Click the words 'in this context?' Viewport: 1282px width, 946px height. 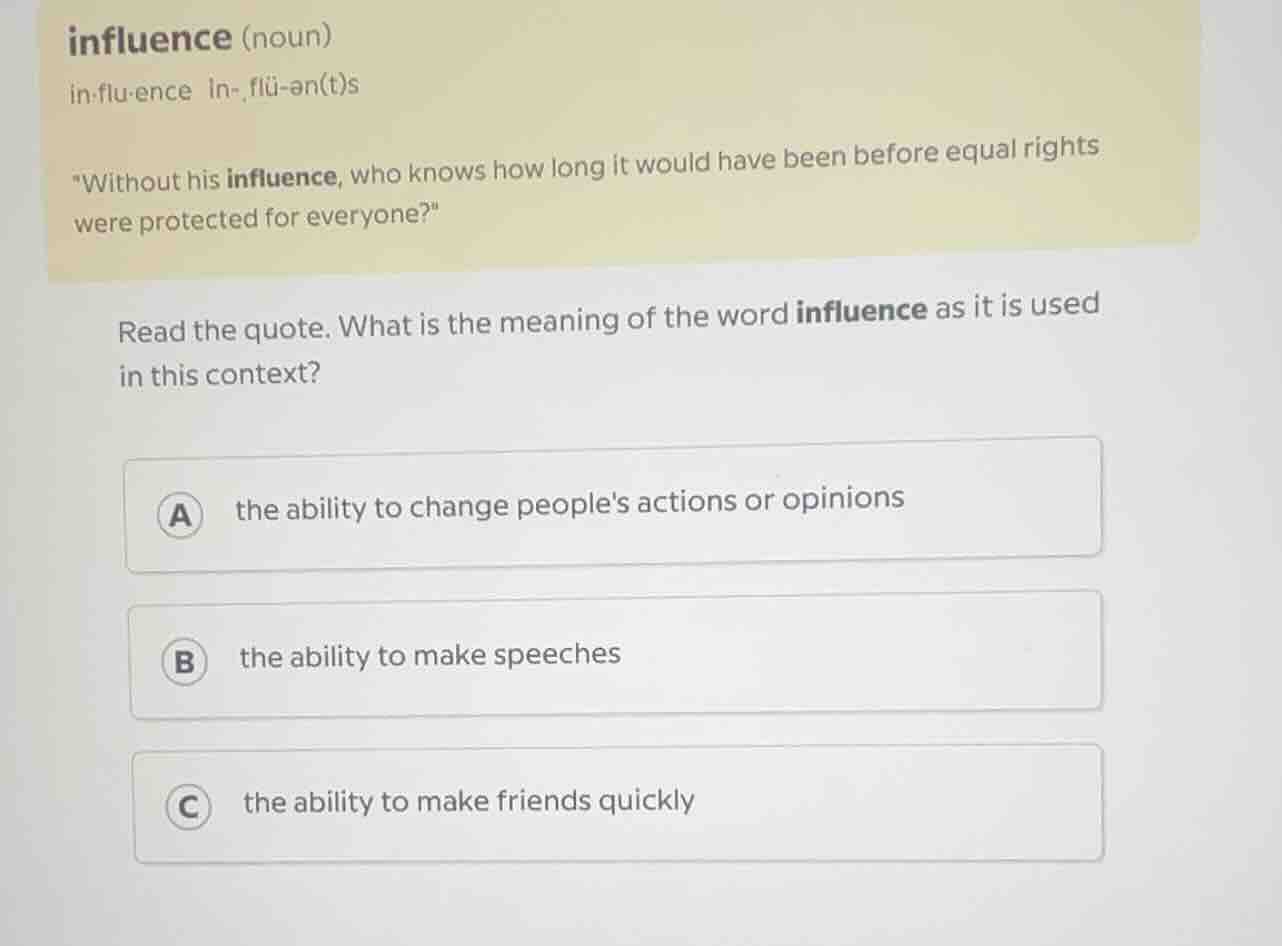tap(218, 374)
